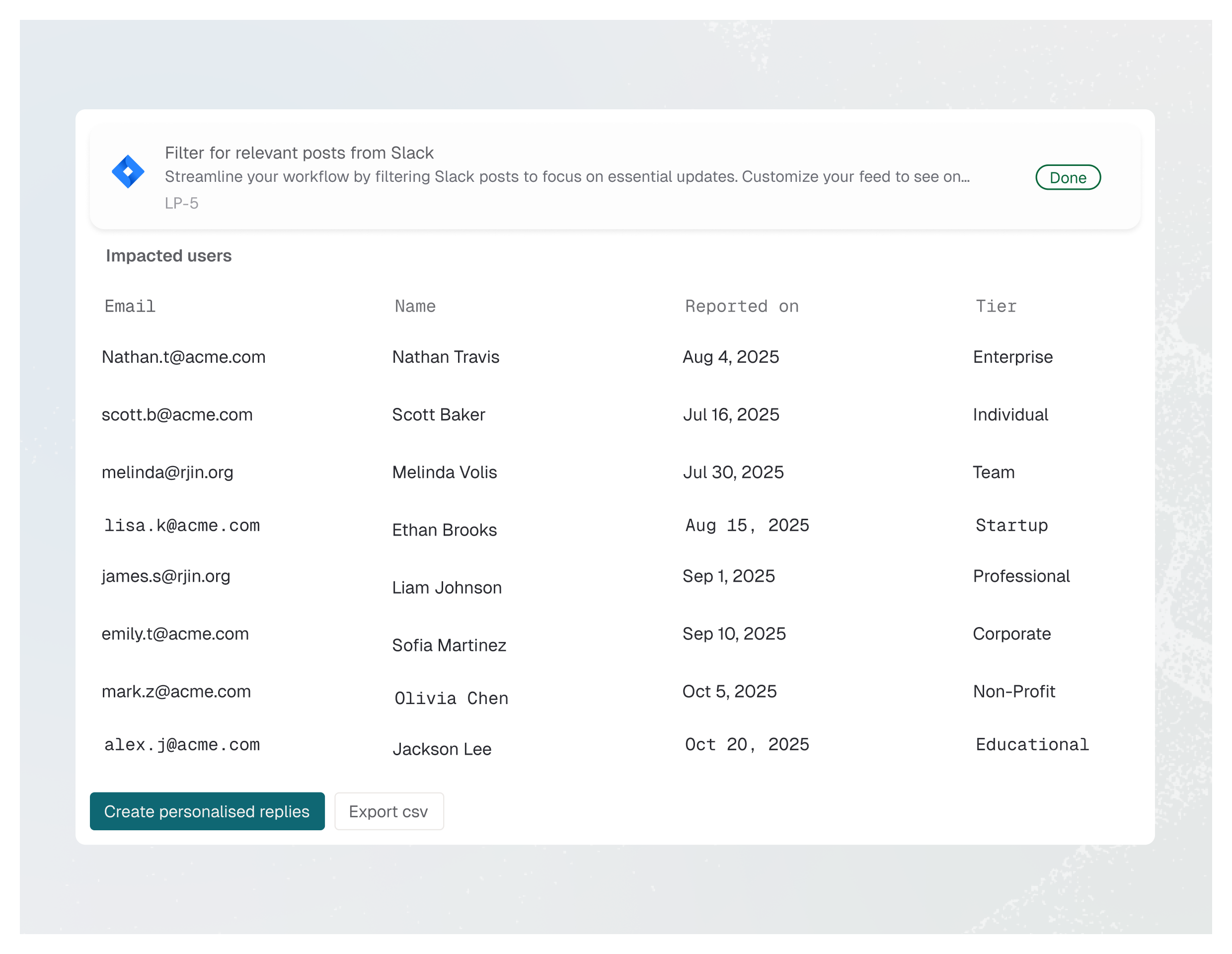Sort by Name column header
1232x954 pixels.
click(415, 307)
